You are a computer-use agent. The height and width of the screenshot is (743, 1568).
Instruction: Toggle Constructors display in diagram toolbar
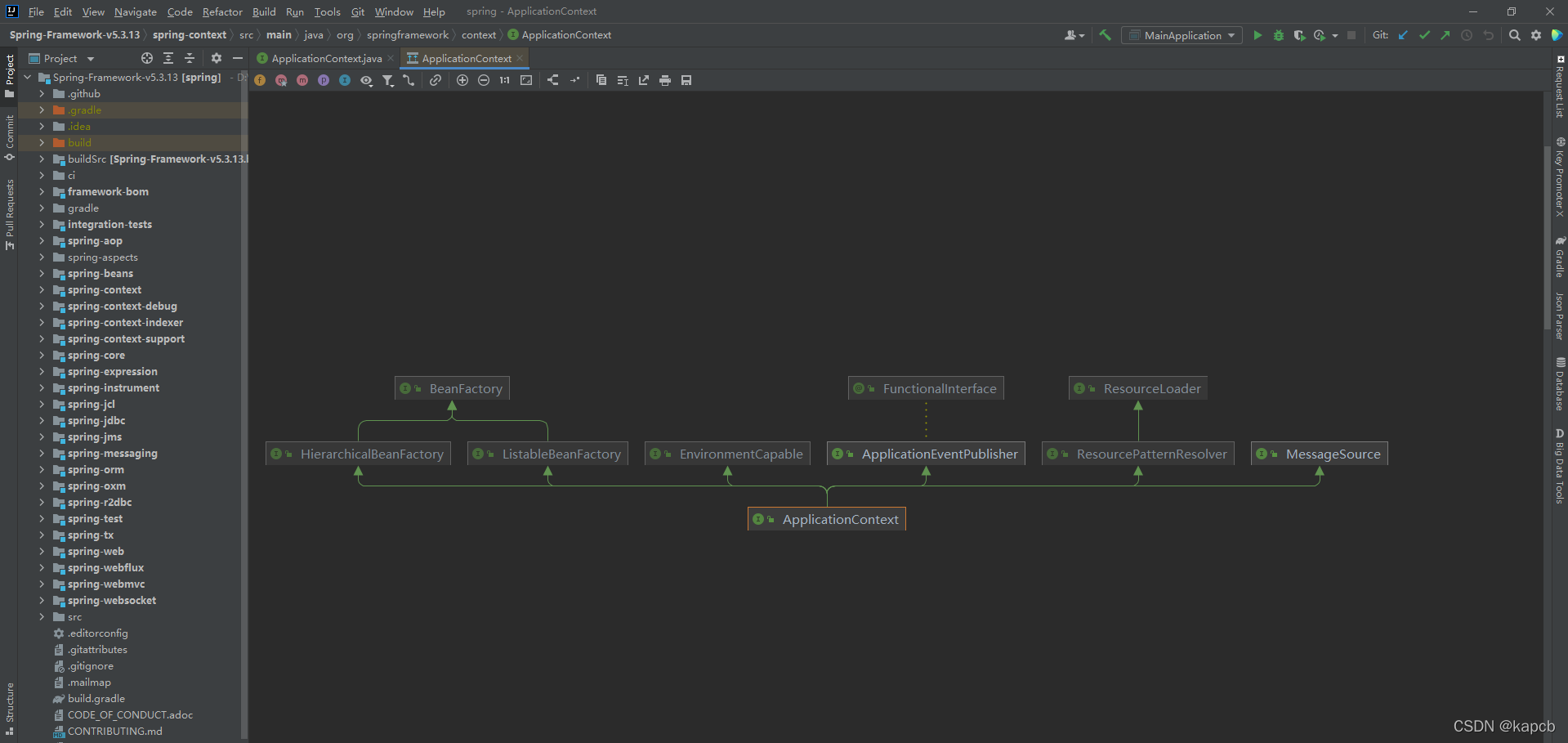pyautogui.click(x=281, y=80)
